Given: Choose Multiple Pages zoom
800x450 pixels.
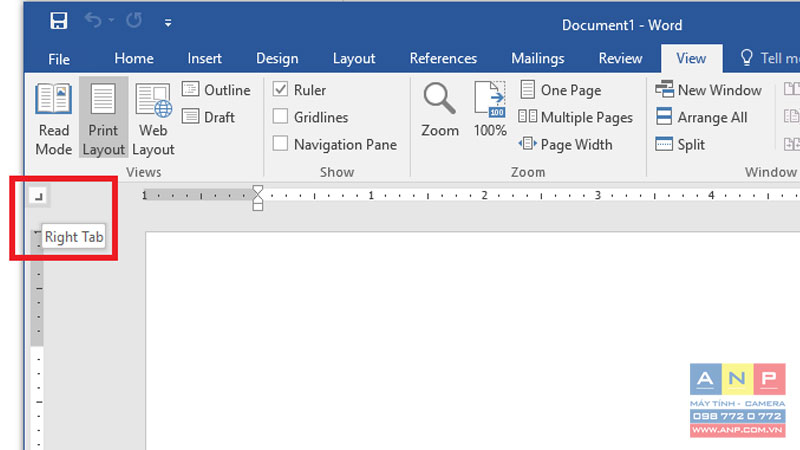Looking at the screenshot, I should (576, 117).
